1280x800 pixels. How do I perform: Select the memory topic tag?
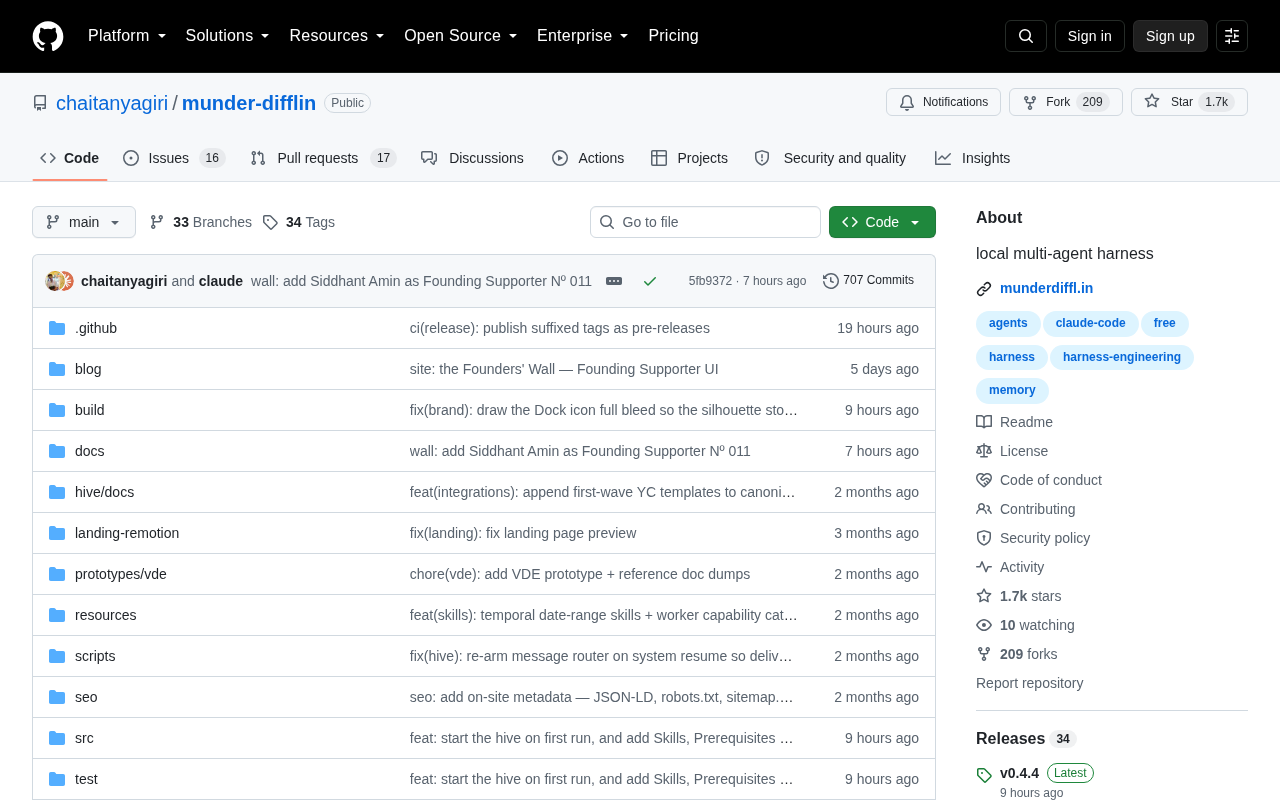coord(1012,390)
